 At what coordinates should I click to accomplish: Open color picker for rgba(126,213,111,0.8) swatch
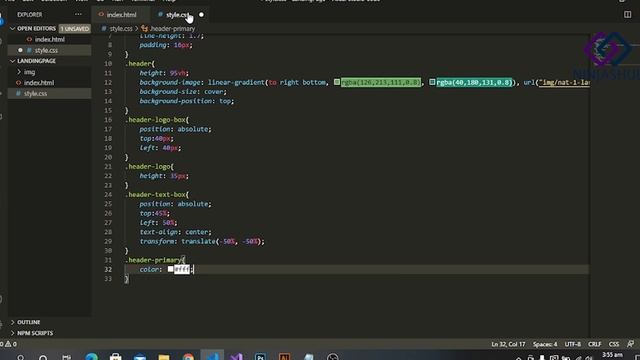pos(337,82)
